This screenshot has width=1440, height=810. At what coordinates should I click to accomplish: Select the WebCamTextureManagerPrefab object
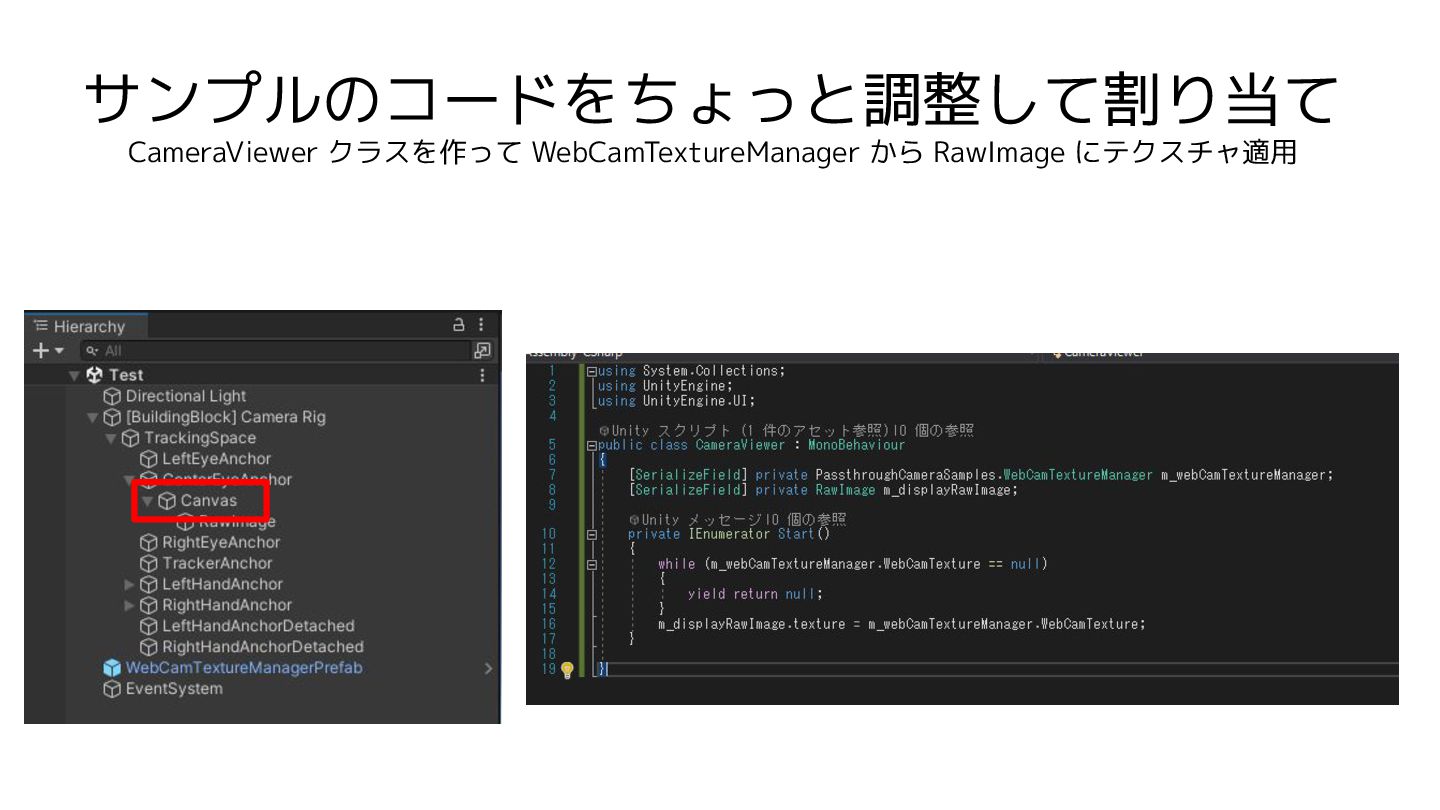click(x=244, y=667)
